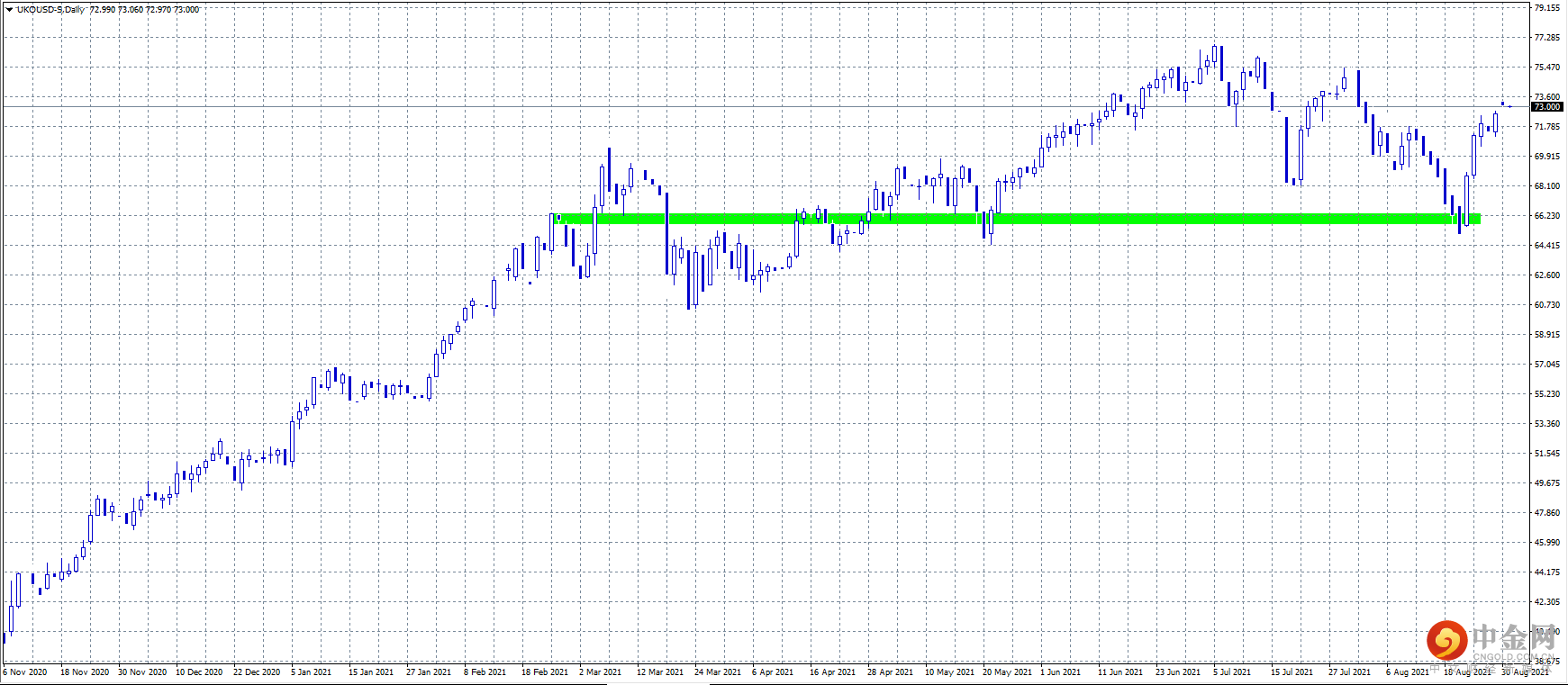Click the 57.045 price scale label
This screenshot has height=685, width=1568.
(1547, 365)
